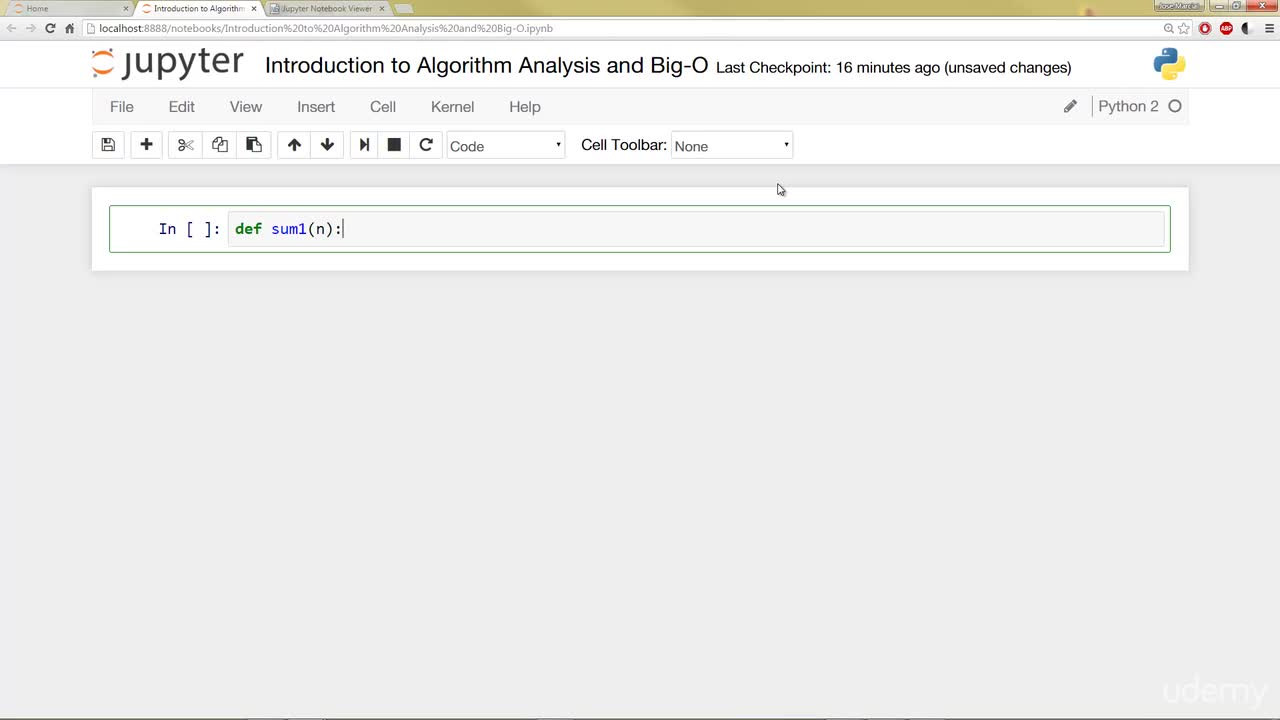
Task: Paste cells below using the clipboard icon
Action: pos(253,145)
